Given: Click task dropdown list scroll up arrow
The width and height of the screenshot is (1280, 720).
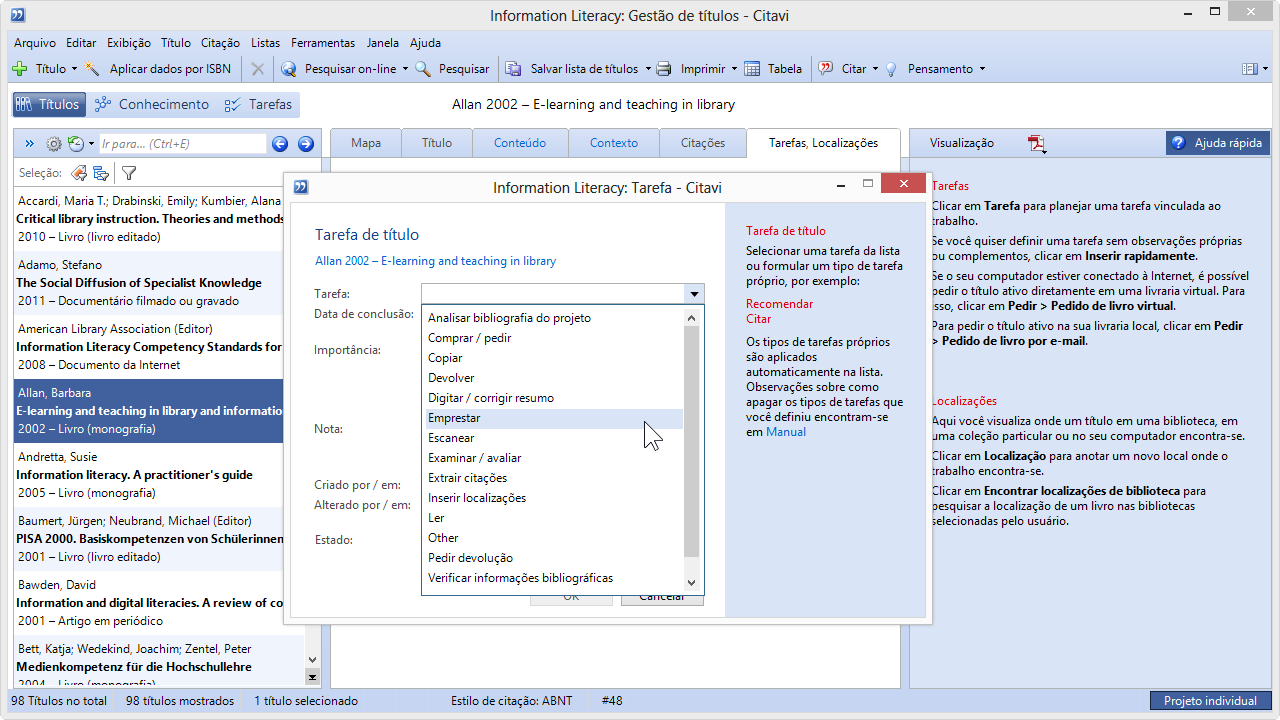Looking at the screenshot, I should pos(691,317).
